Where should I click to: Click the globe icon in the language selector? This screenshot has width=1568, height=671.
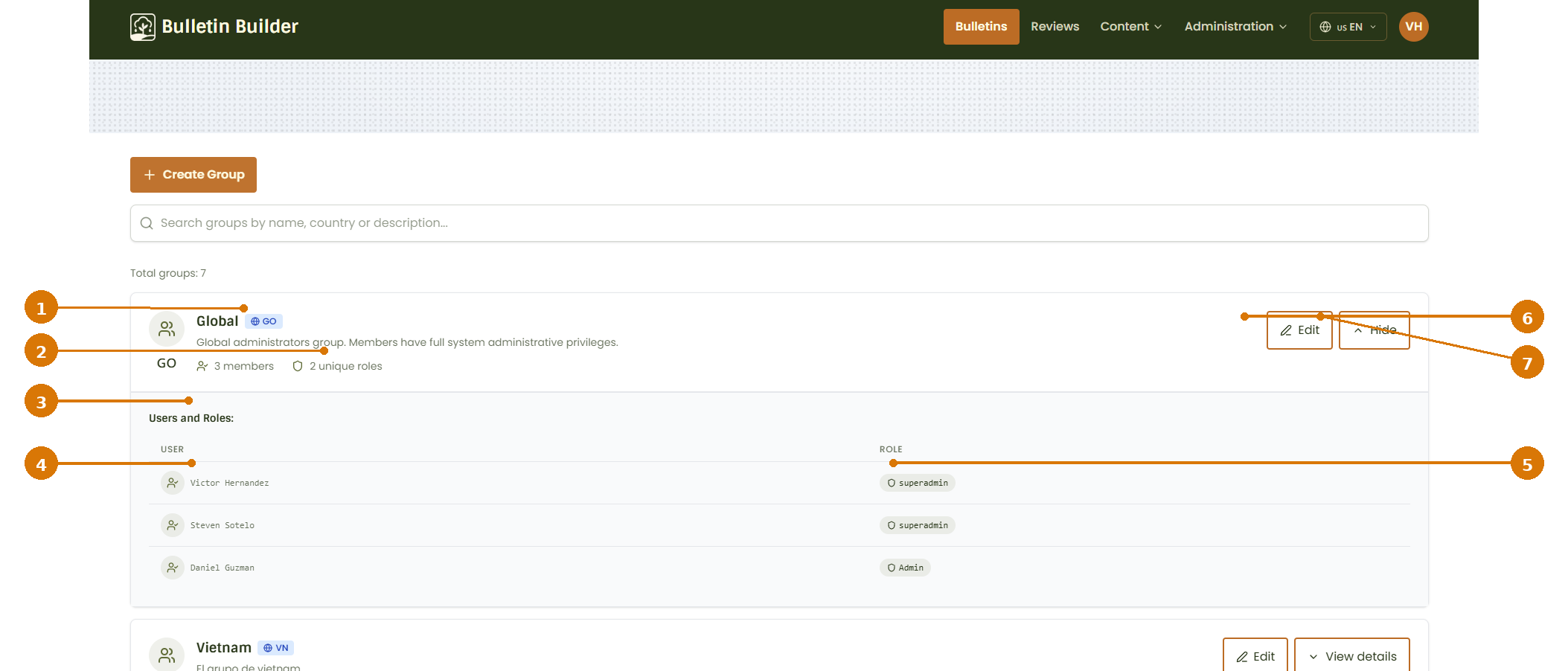[x=1325, y=27]
